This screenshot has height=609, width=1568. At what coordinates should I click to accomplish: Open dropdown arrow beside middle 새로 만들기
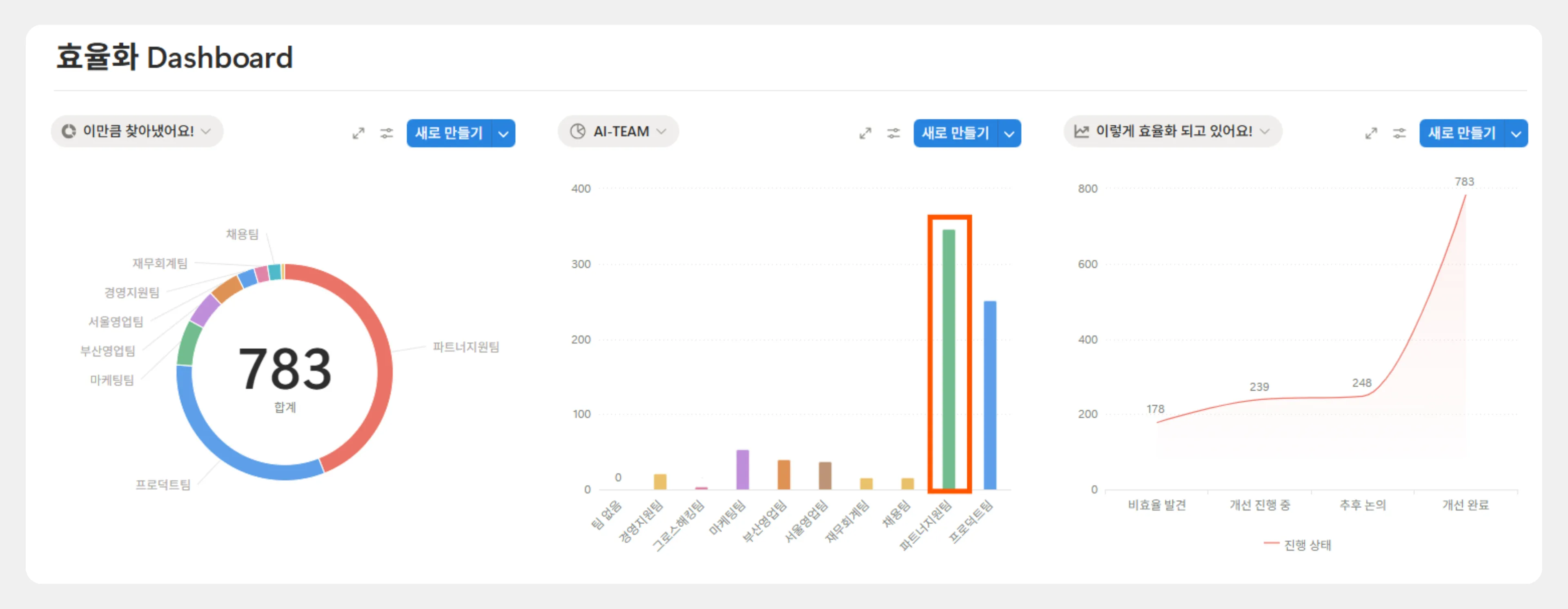pos(1009,134)
